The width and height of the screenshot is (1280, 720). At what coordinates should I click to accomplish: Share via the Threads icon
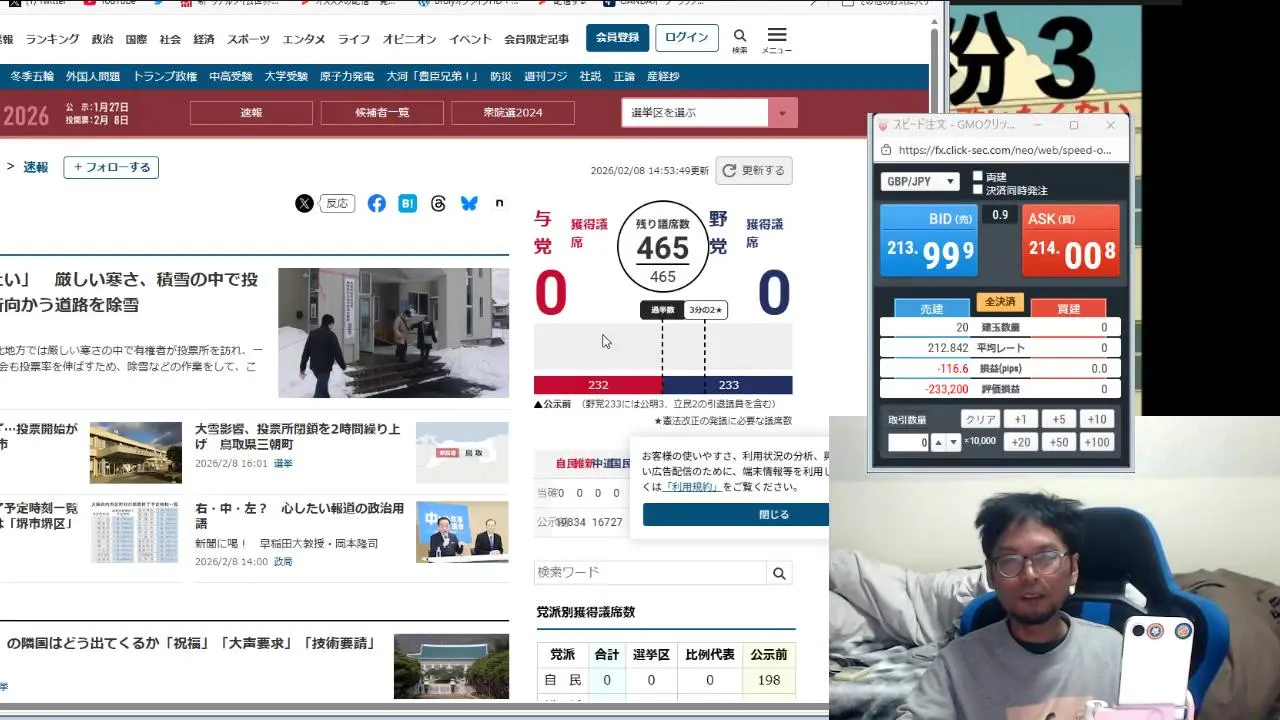(x=438, y=203)
